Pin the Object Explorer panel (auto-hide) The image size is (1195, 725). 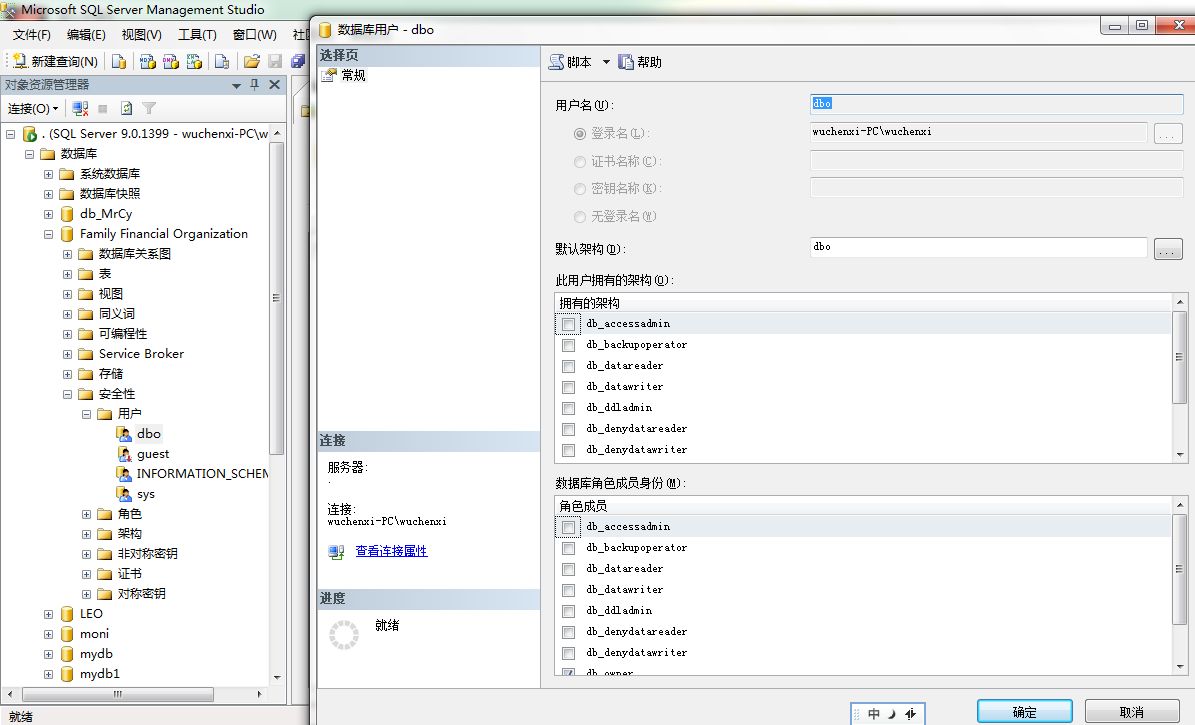255,85
